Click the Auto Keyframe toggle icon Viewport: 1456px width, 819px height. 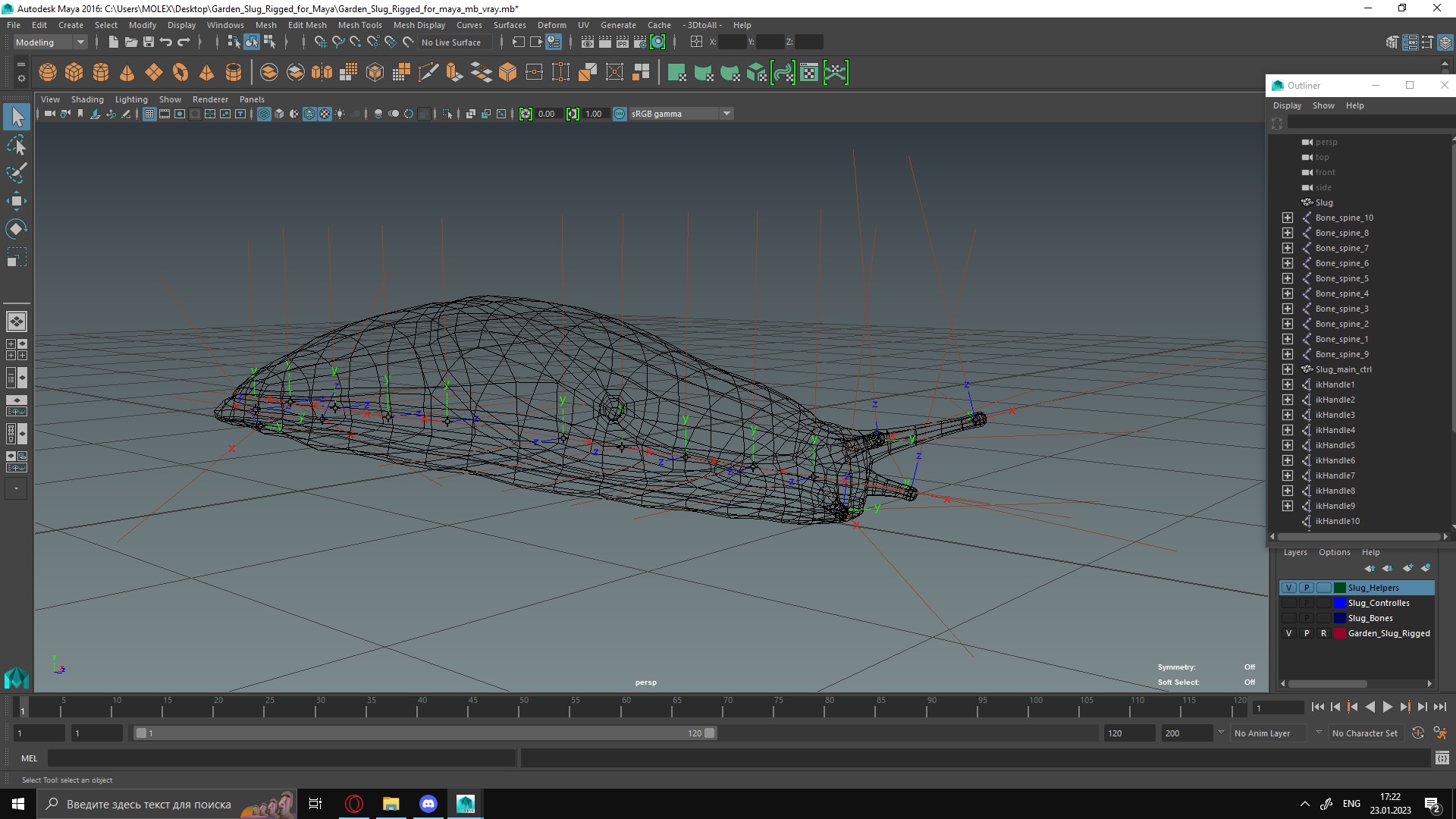pyautogui.click(x=1418, y=733)
